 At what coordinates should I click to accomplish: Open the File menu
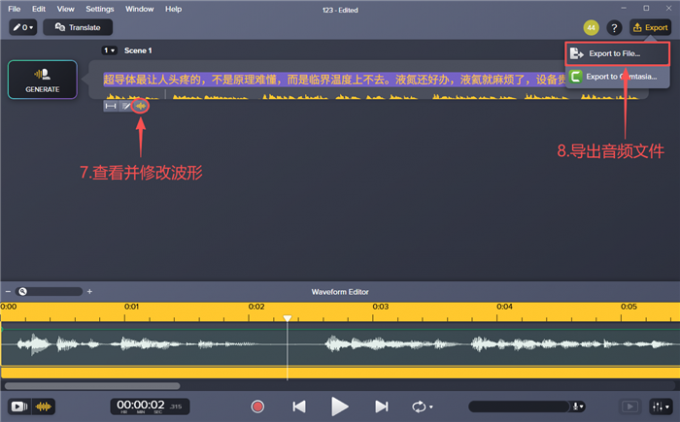[x=14, y=9]
